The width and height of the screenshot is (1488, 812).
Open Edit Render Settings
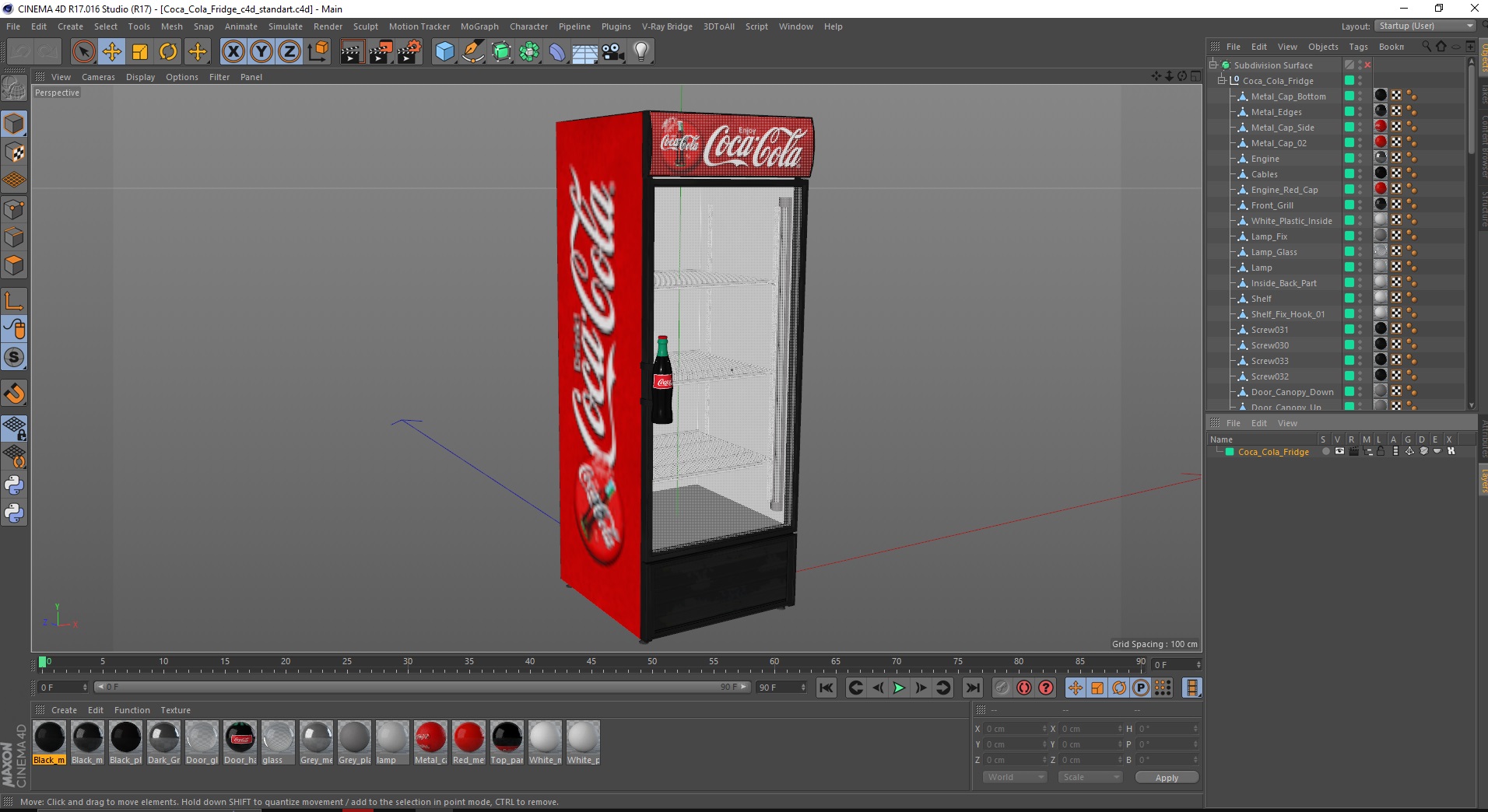[409, 52]
